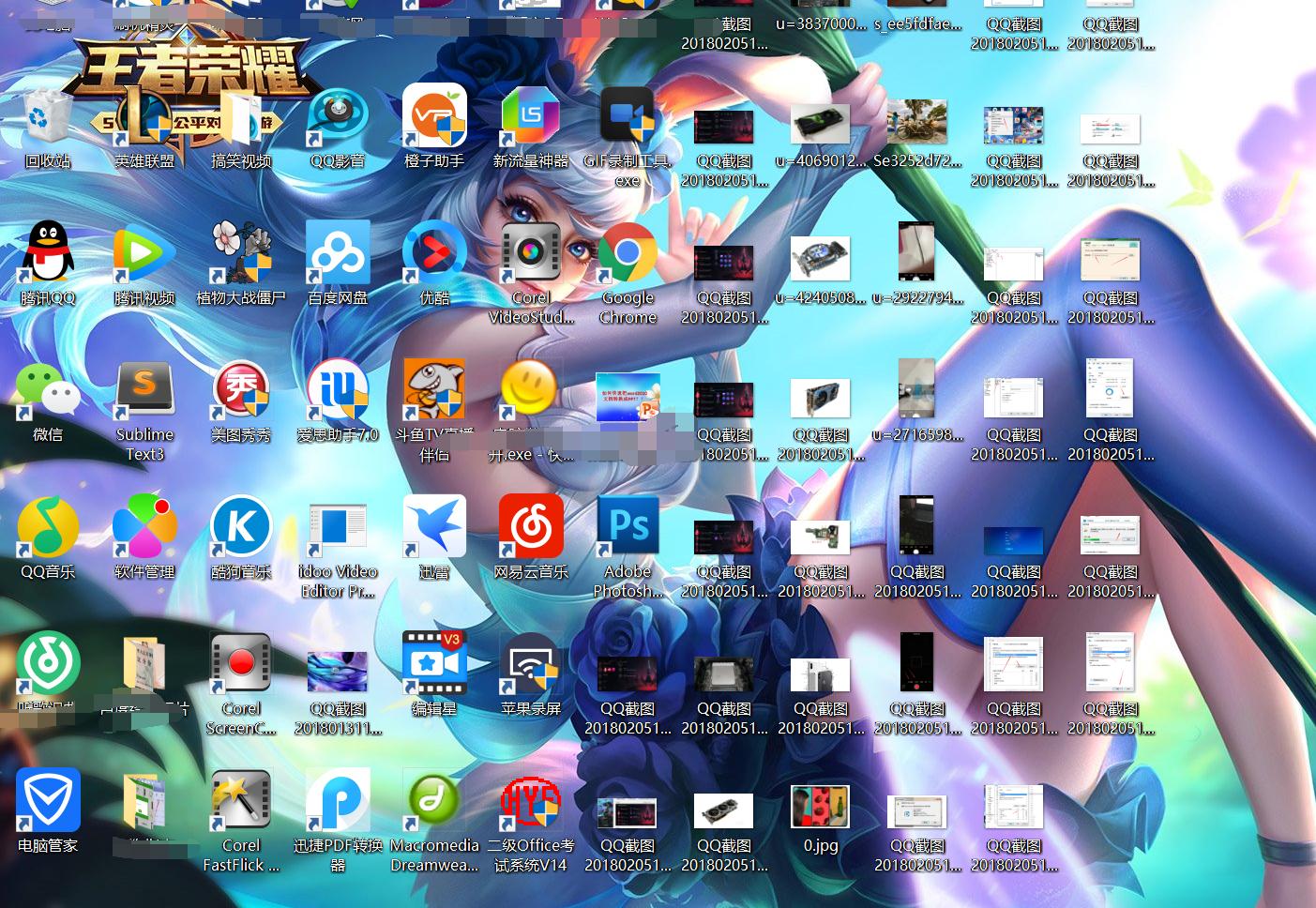
Task: Open QQ音乐 desktop icon
Action: 47,528
